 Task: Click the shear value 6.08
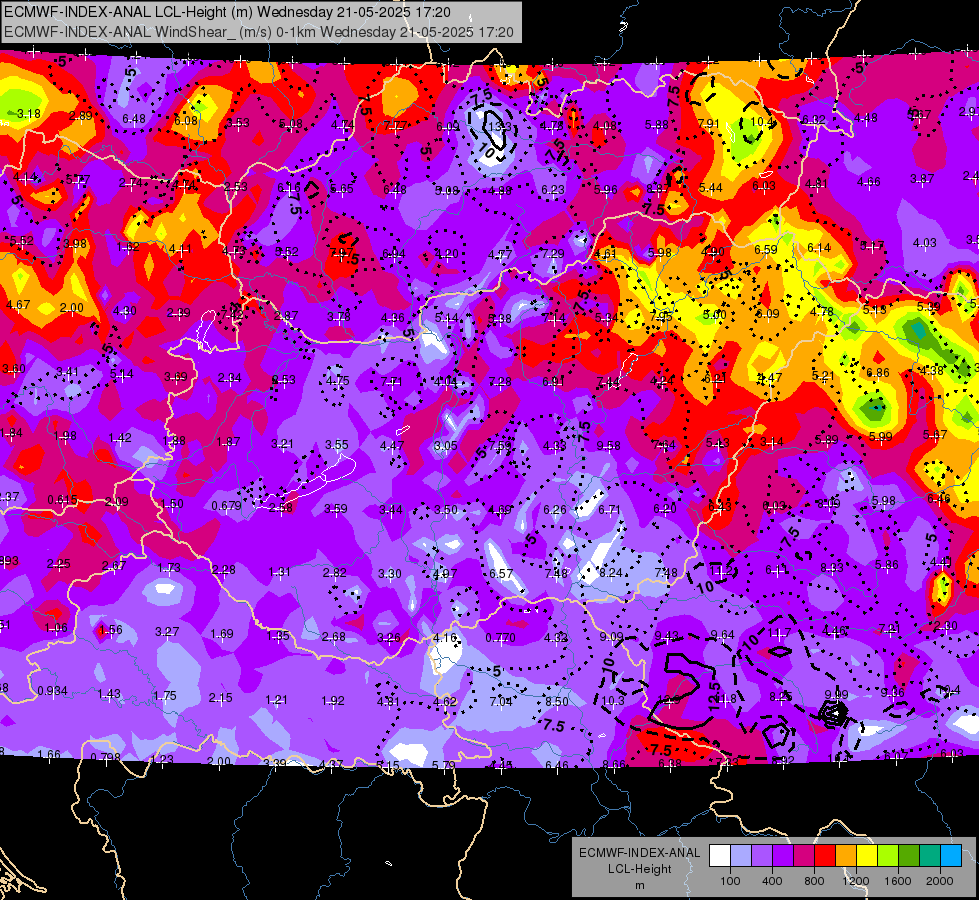pyautogui.click(x=186, y=121)
